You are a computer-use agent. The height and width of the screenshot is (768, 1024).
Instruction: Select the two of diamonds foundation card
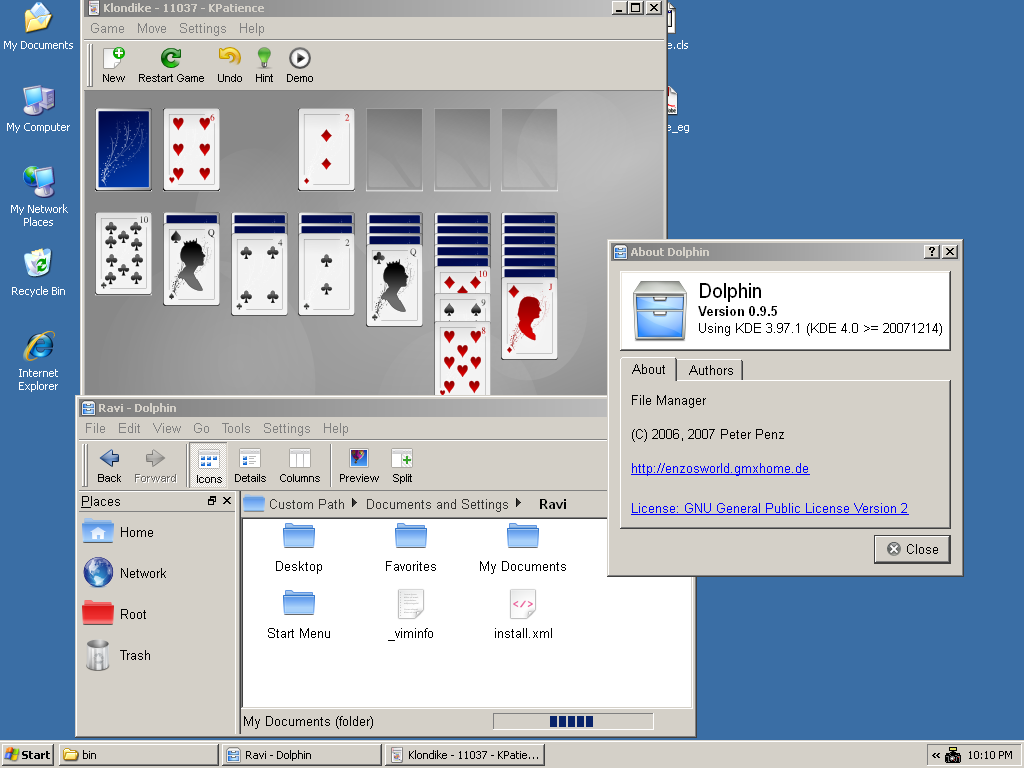tap(326, 150)
